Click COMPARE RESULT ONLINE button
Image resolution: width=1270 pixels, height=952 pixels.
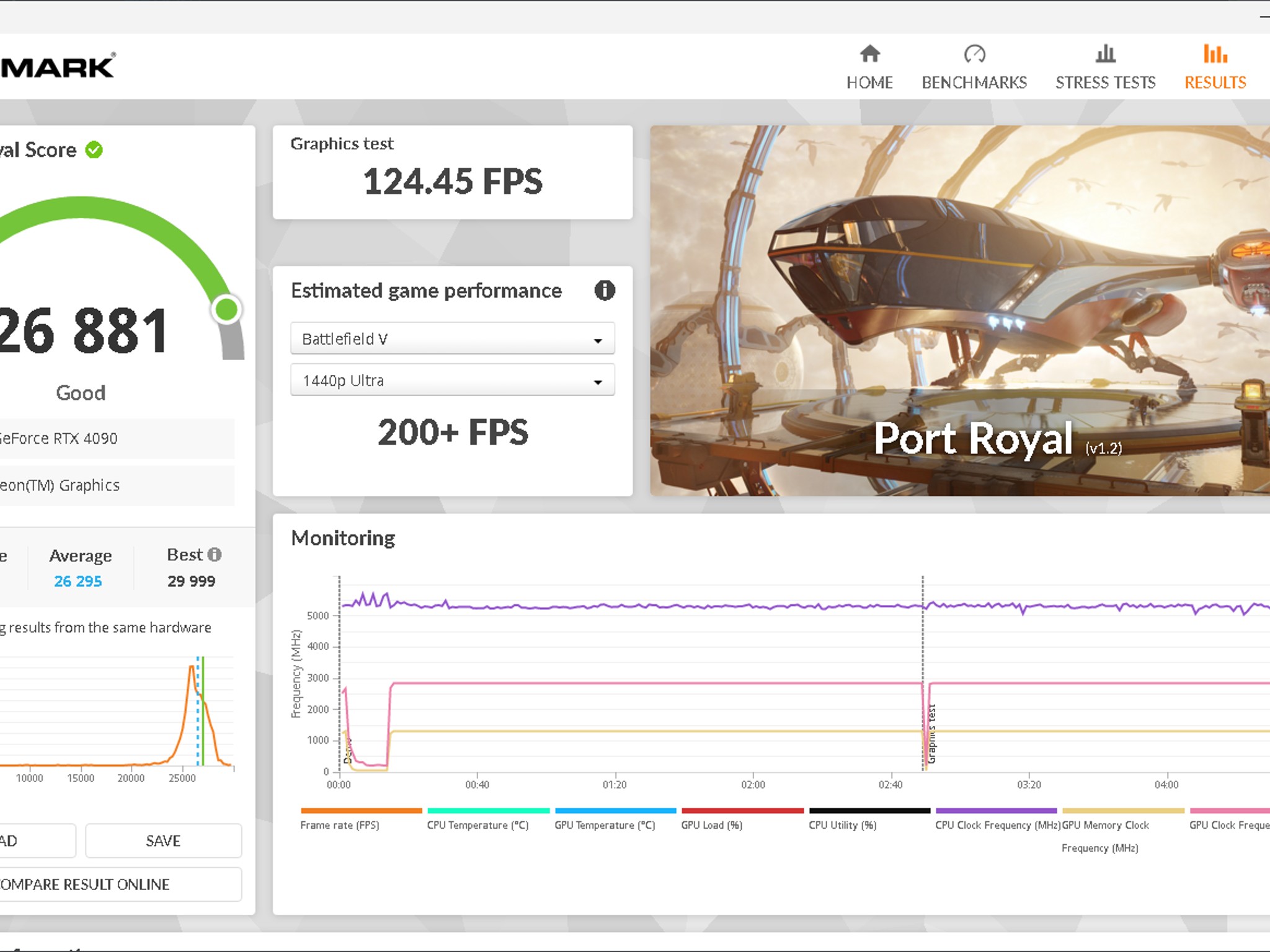[x=120, y=884]
